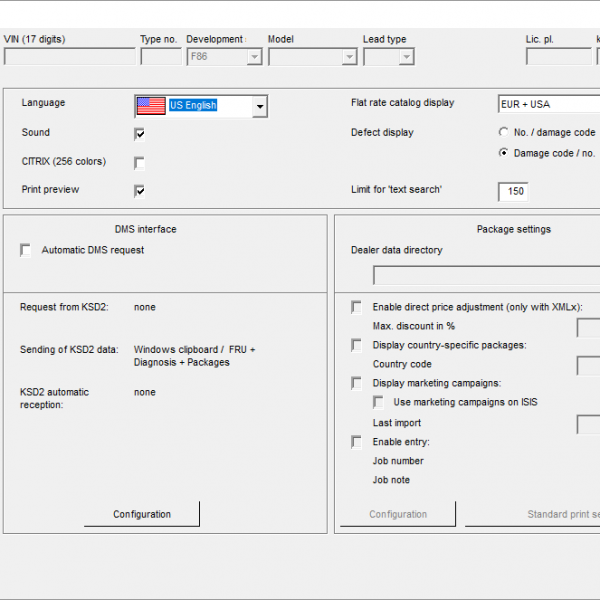Screen dimensions: 600x600
Task: Check Display country-specific packages
Action: tap(357, 345)
